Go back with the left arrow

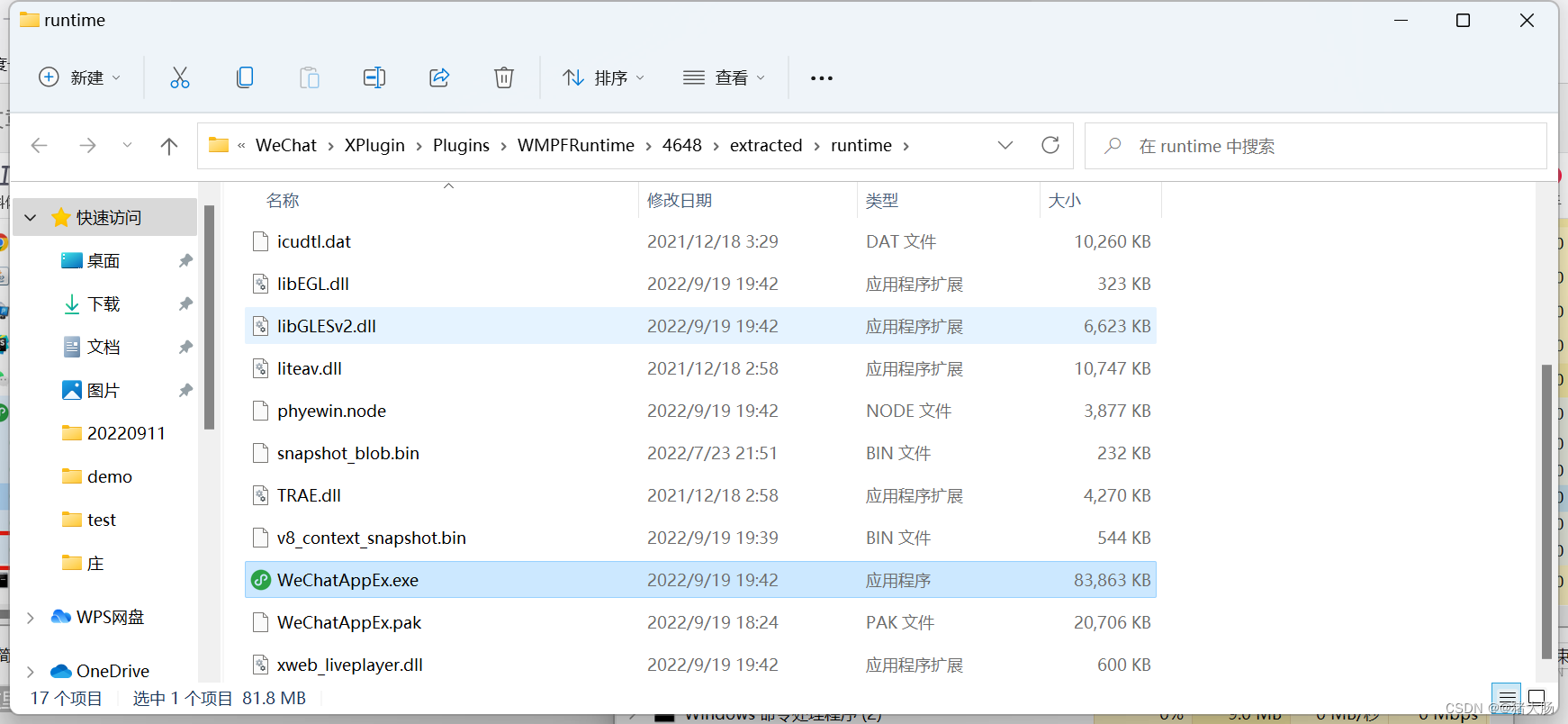point(39,145)
